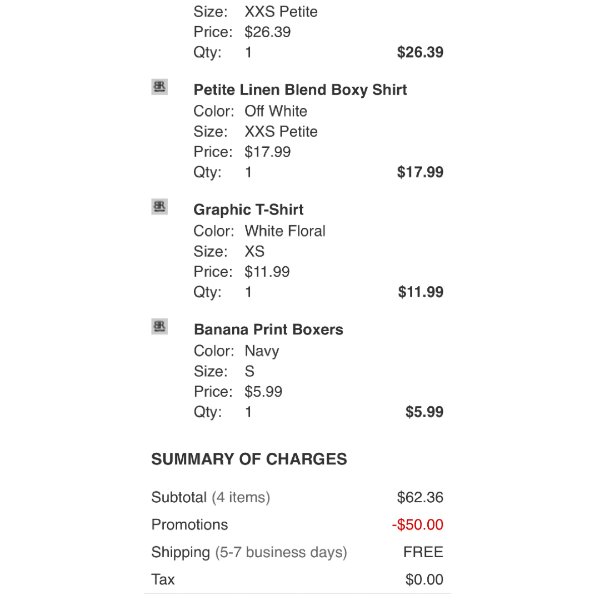Image resolution: width=600 pixels, height=600 pixels.
Task: Click the White Floral color value
Action: click(285, 231)
